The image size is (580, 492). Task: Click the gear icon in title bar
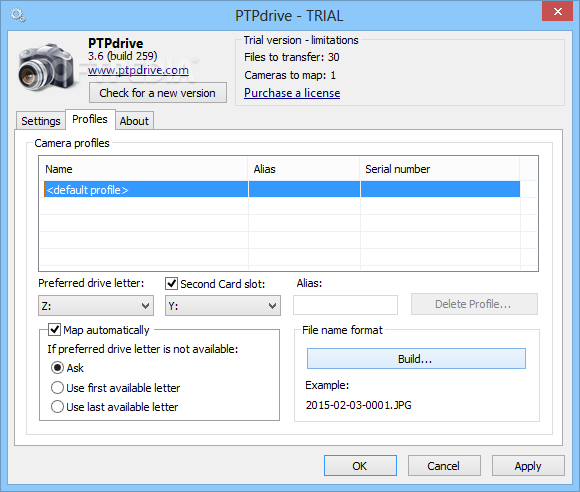click(x=18, y=16)
